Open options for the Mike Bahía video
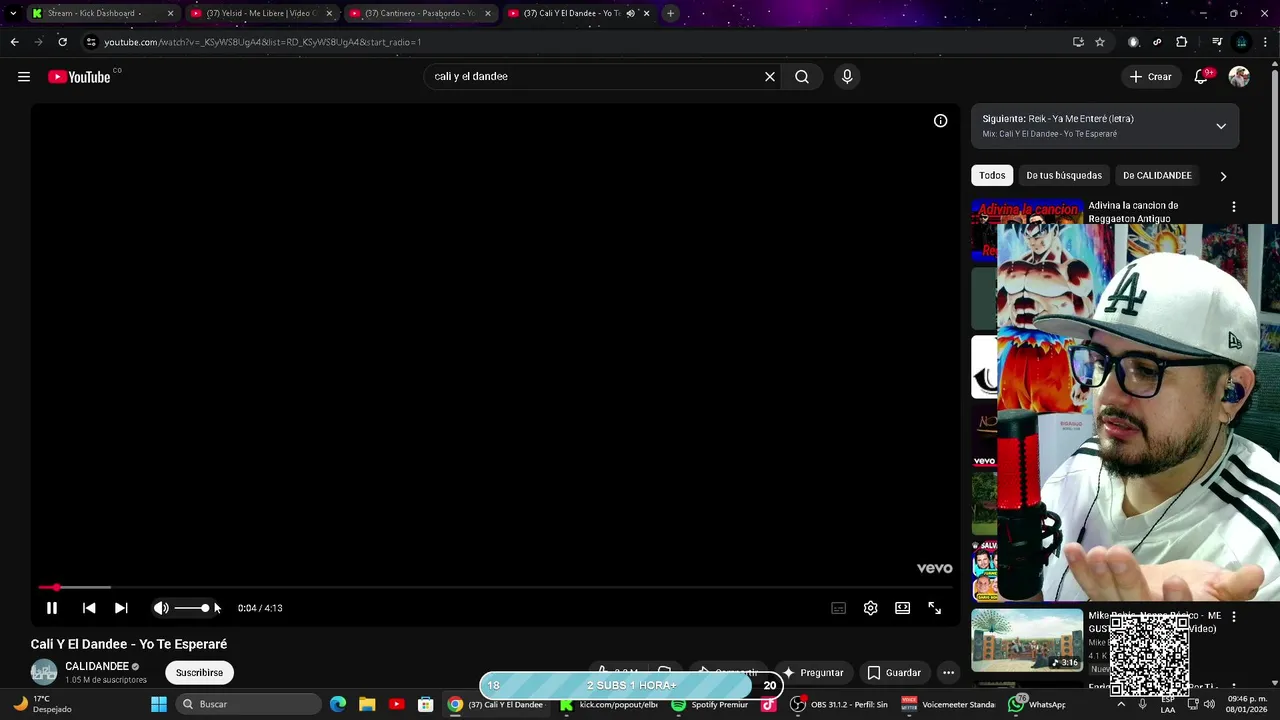This screenshot has width=1280, height=720. tap(1233, 617)
